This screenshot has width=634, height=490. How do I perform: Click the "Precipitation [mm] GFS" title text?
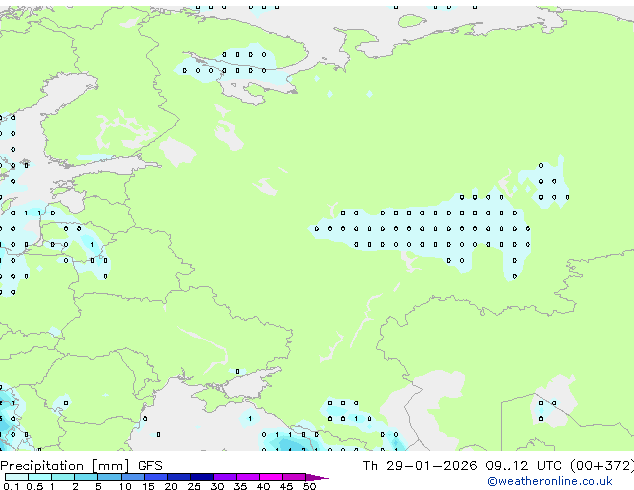(81, 466)
